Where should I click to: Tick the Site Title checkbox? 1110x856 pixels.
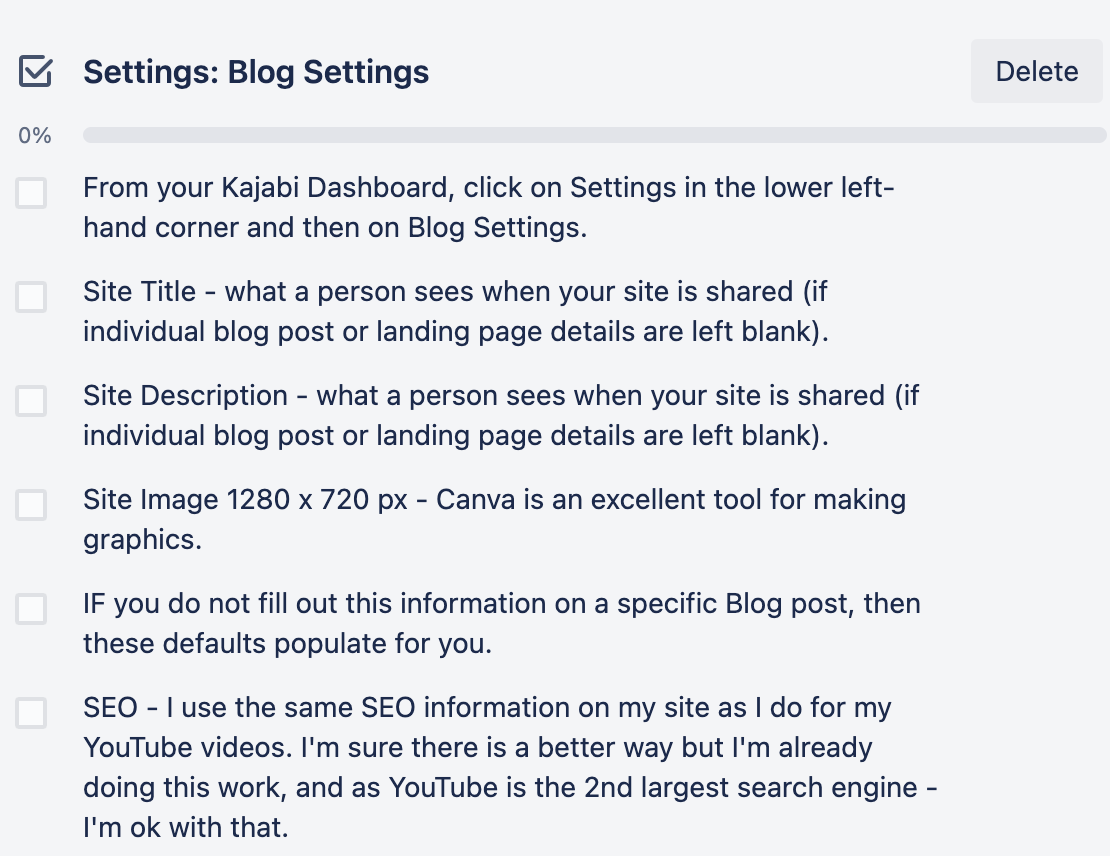[x=31, y=297]
